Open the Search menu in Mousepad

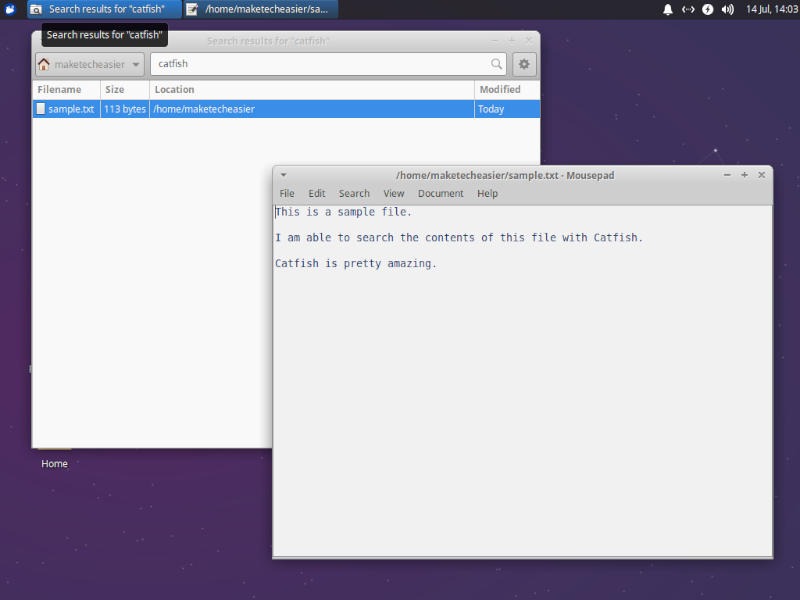[x=354, y=193]
